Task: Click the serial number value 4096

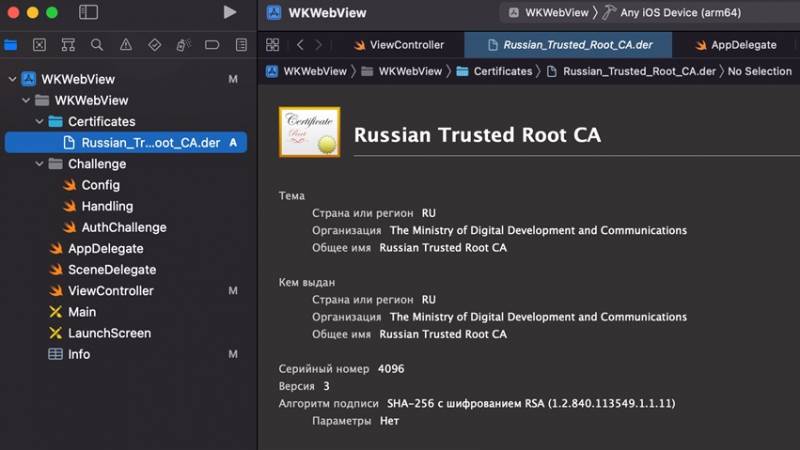Action: 391,369
